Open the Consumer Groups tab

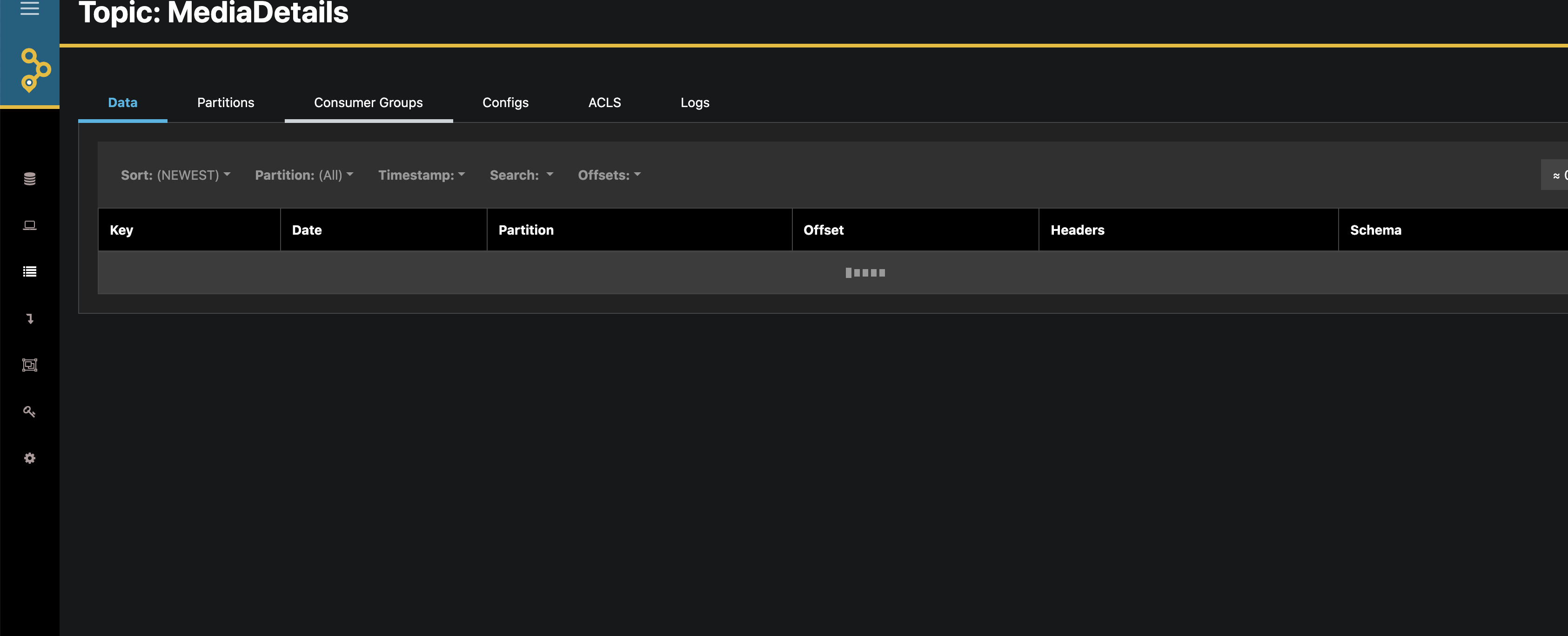tap(368, 102)
